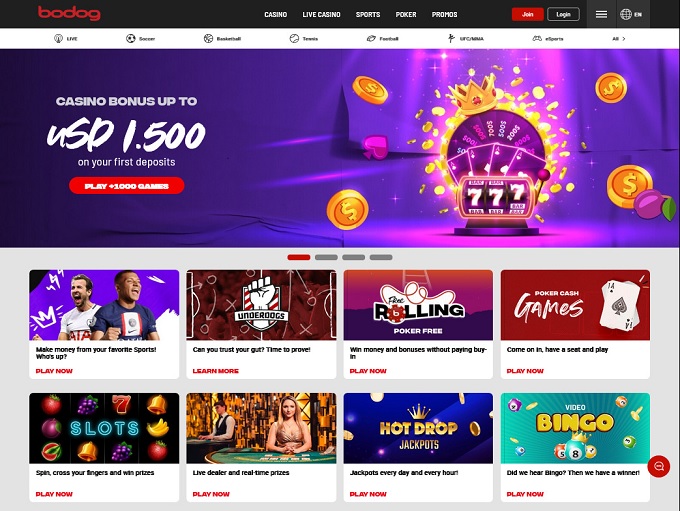This screenshot has width=680, height=511.
Task: Open the Hot Drop Jackpots thumbnail
Action: [418, 428]
